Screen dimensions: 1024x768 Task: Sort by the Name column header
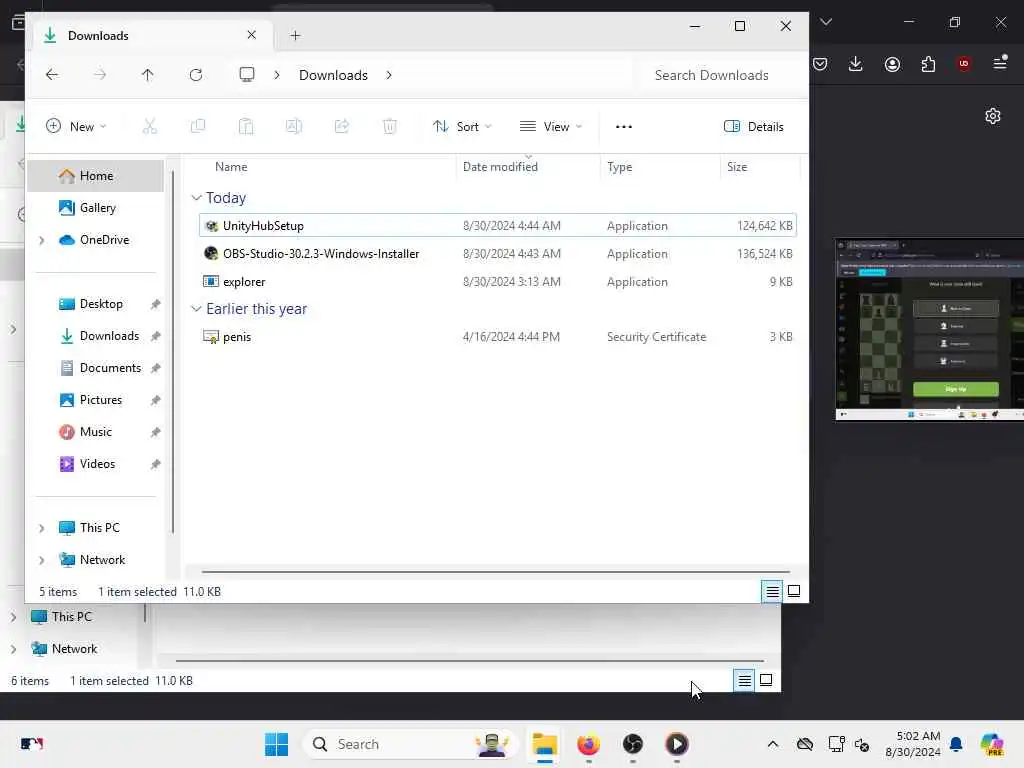click(x=231, y=167)
